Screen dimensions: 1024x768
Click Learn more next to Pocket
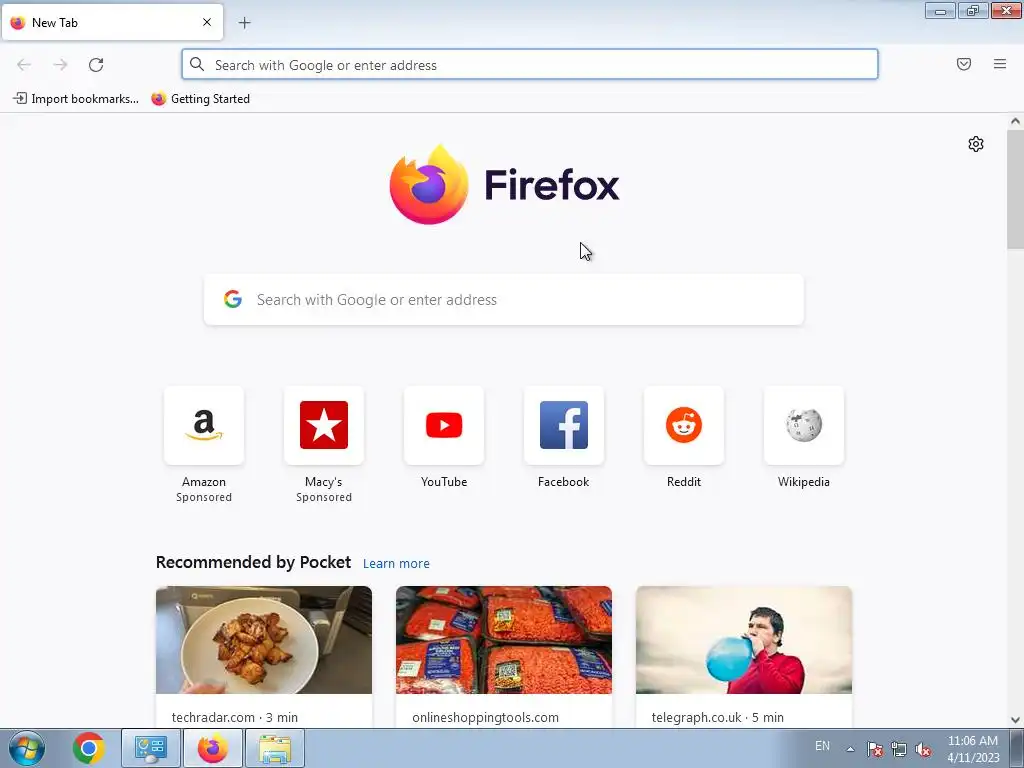[396, 564]
